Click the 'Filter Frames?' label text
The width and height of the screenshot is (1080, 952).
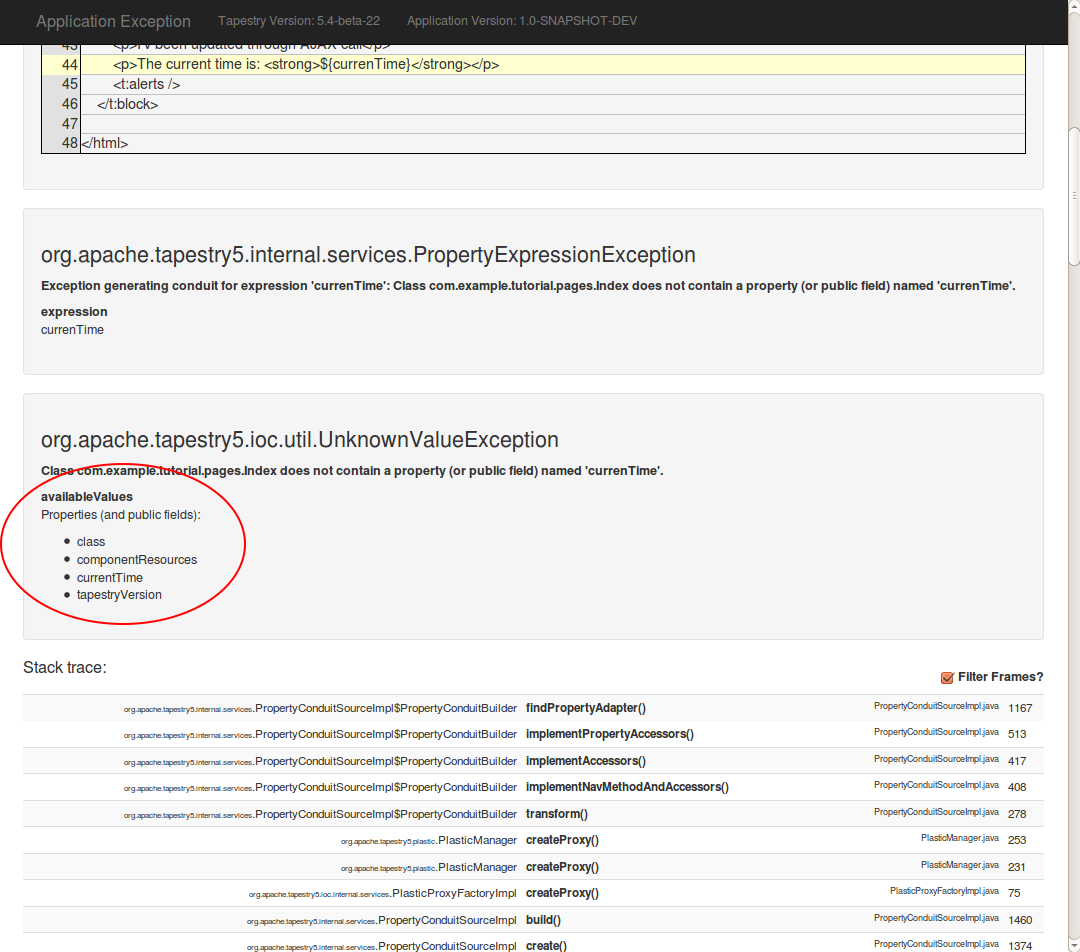point(1000,677)
